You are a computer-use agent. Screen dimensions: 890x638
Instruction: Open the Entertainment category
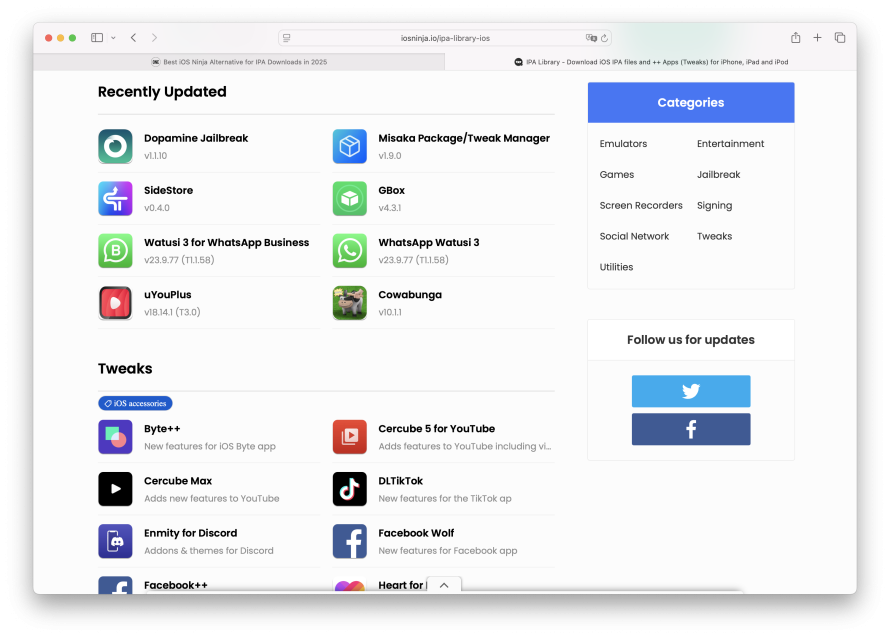click(x=731, y=144)
